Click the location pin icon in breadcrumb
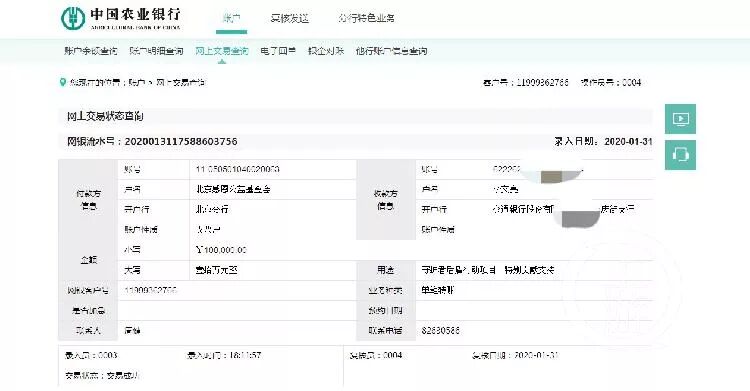 pyautogui.click(x=62, y=82)
